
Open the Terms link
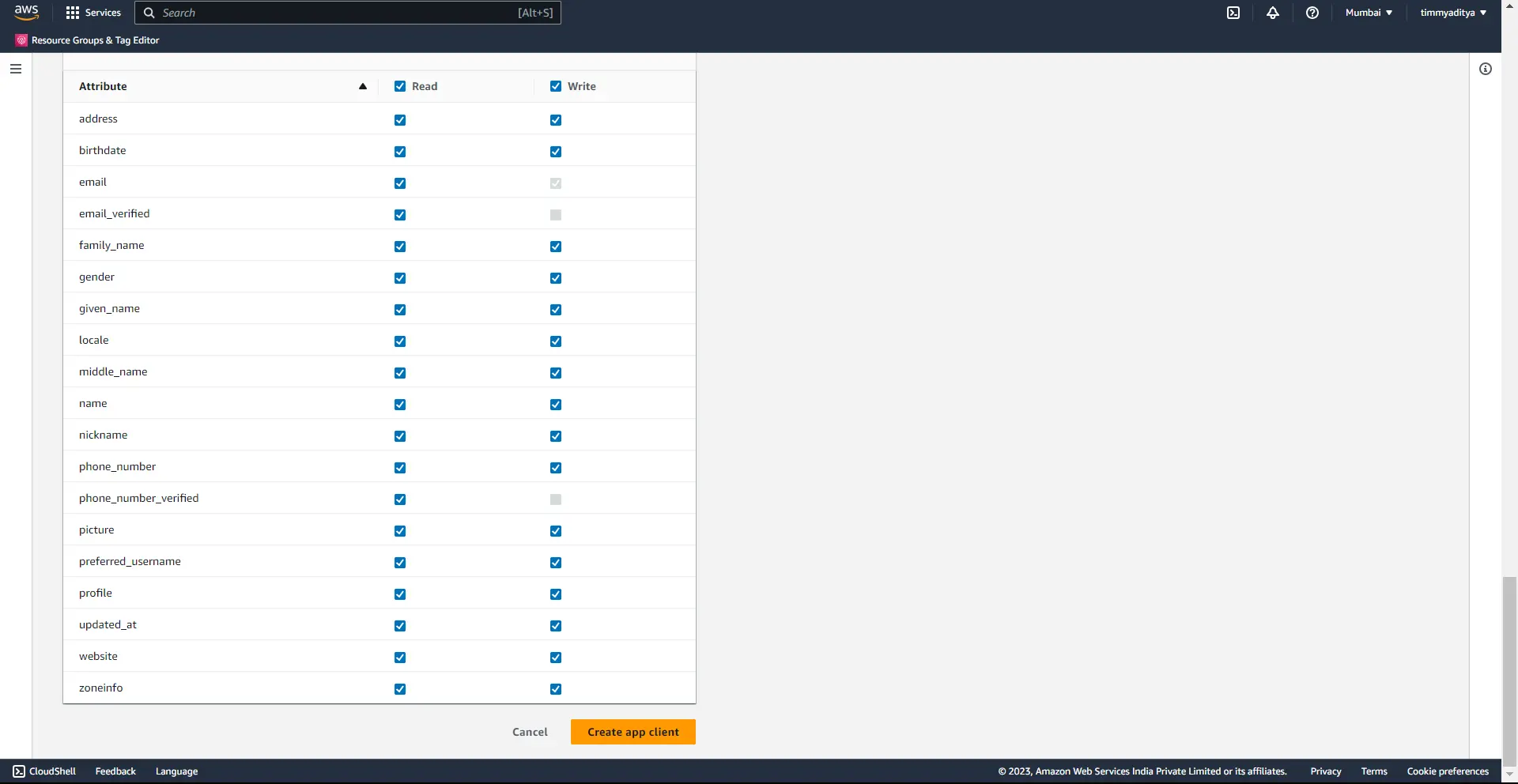click(x=1374, y=771)
